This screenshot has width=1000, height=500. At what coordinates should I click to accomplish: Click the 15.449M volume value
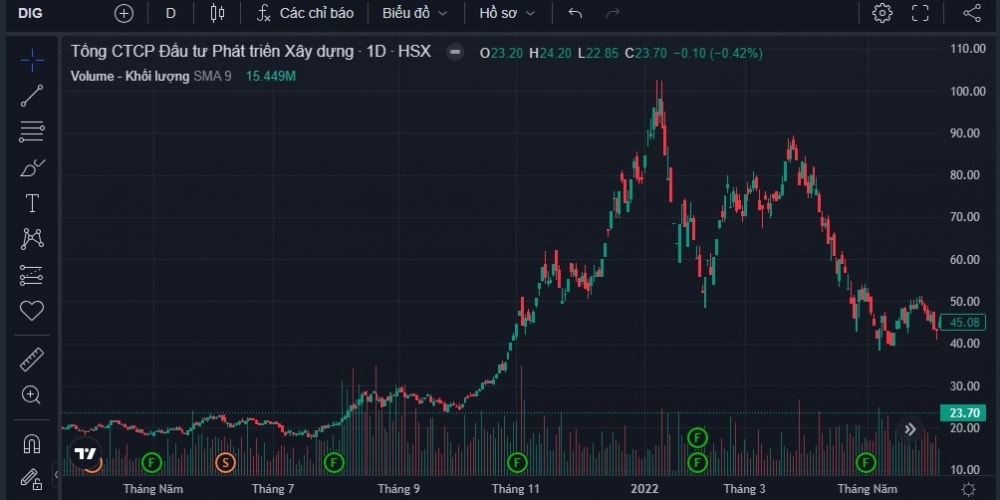[271, 77]
